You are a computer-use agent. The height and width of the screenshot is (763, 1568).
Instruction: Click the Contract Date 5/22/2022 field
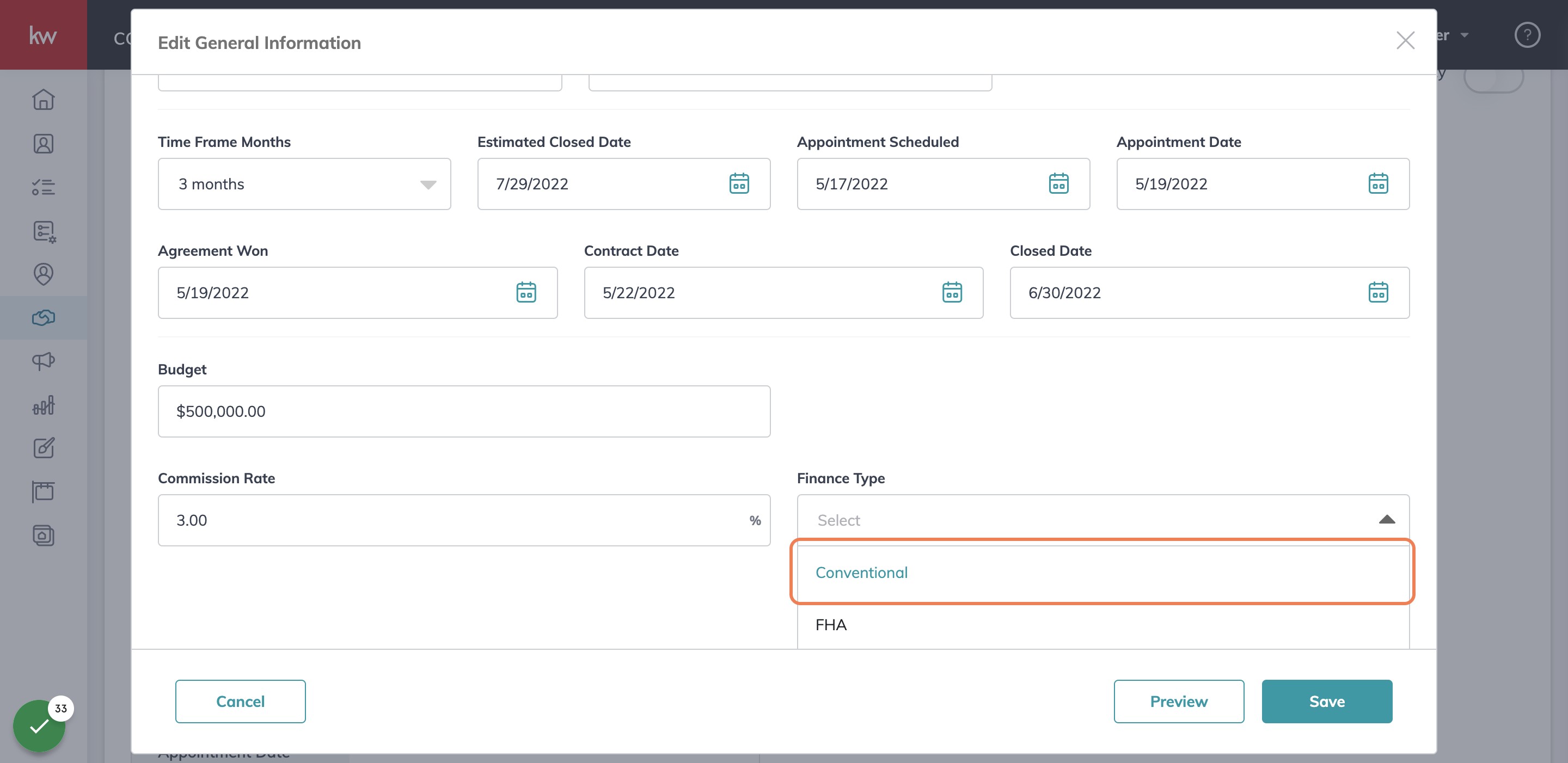click(783, 293)
